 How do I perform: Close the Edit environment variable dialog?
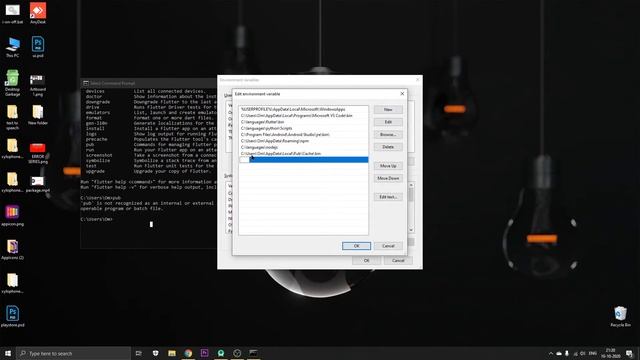(x=402, y=94)
